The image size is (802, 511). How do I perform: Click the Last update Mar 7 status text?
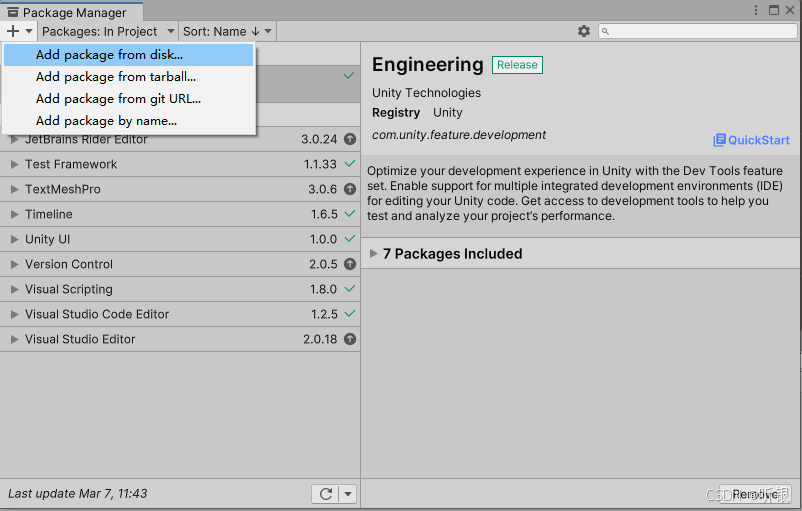click(78, 494)
